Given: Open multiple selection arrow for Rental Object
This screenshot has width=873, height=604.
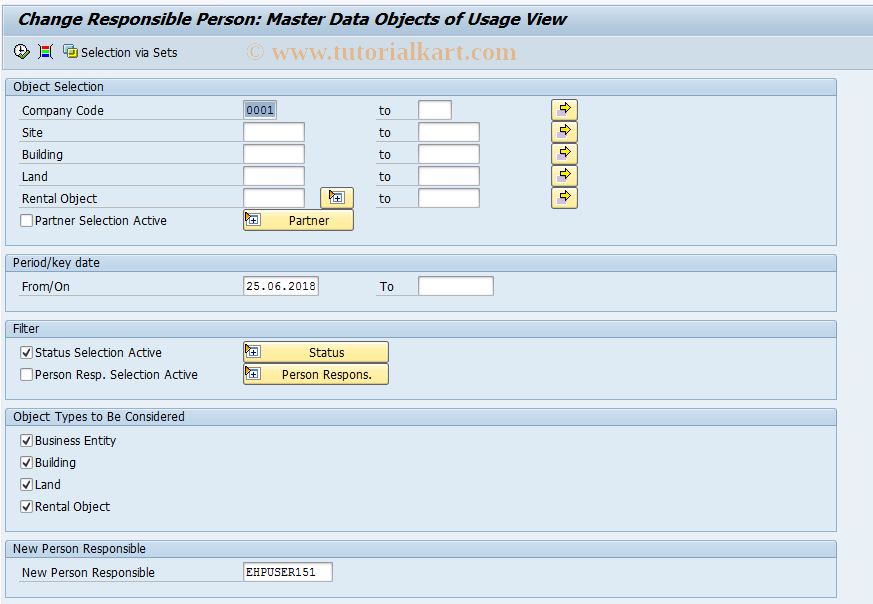Looking at the screenshot, I should pyautogui.click(x=565, y=198).
